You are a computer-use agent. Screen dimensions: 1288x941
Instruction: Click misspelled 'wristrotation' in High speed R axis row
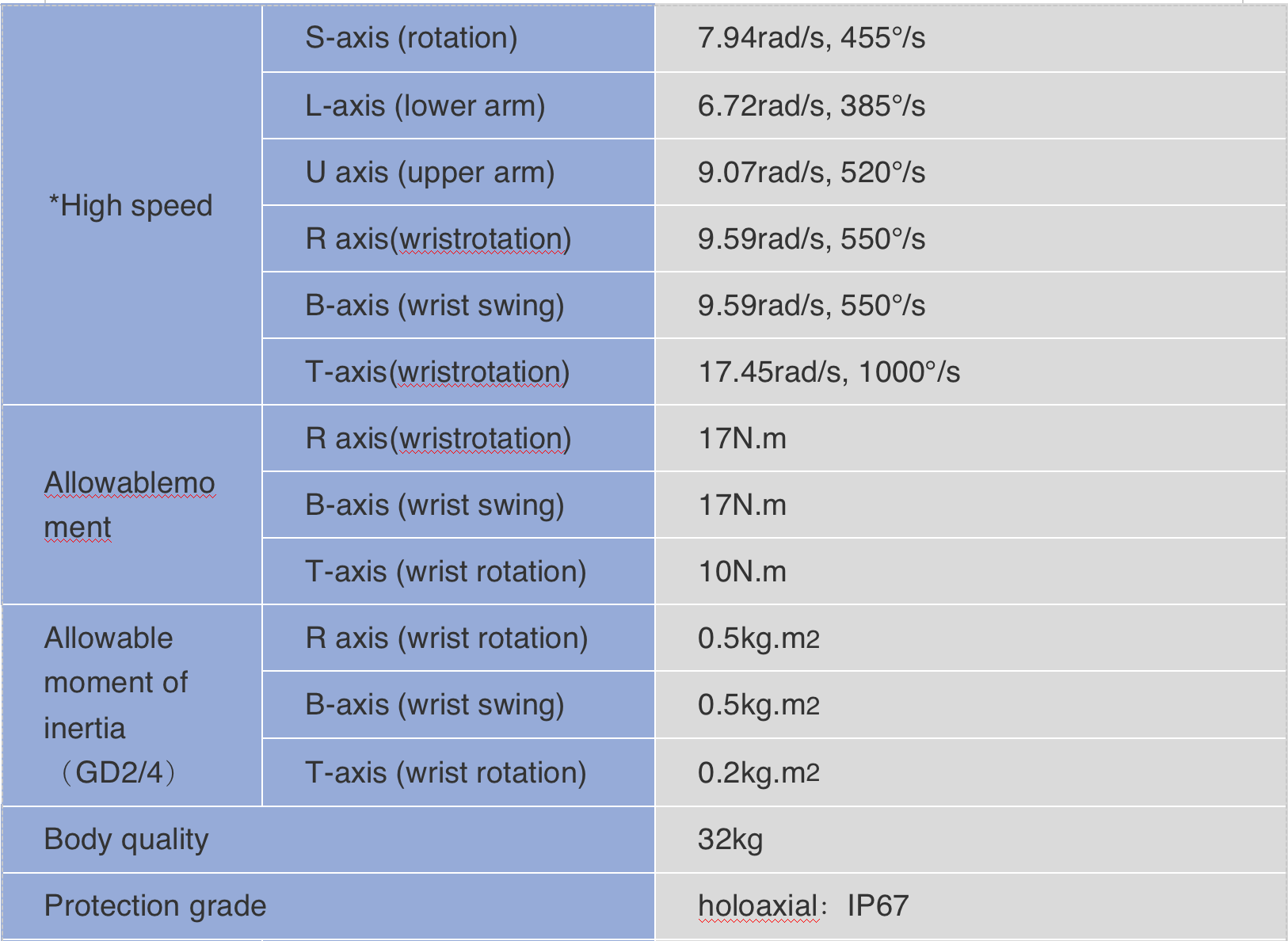pyautogui.click(x=481, y=238)
